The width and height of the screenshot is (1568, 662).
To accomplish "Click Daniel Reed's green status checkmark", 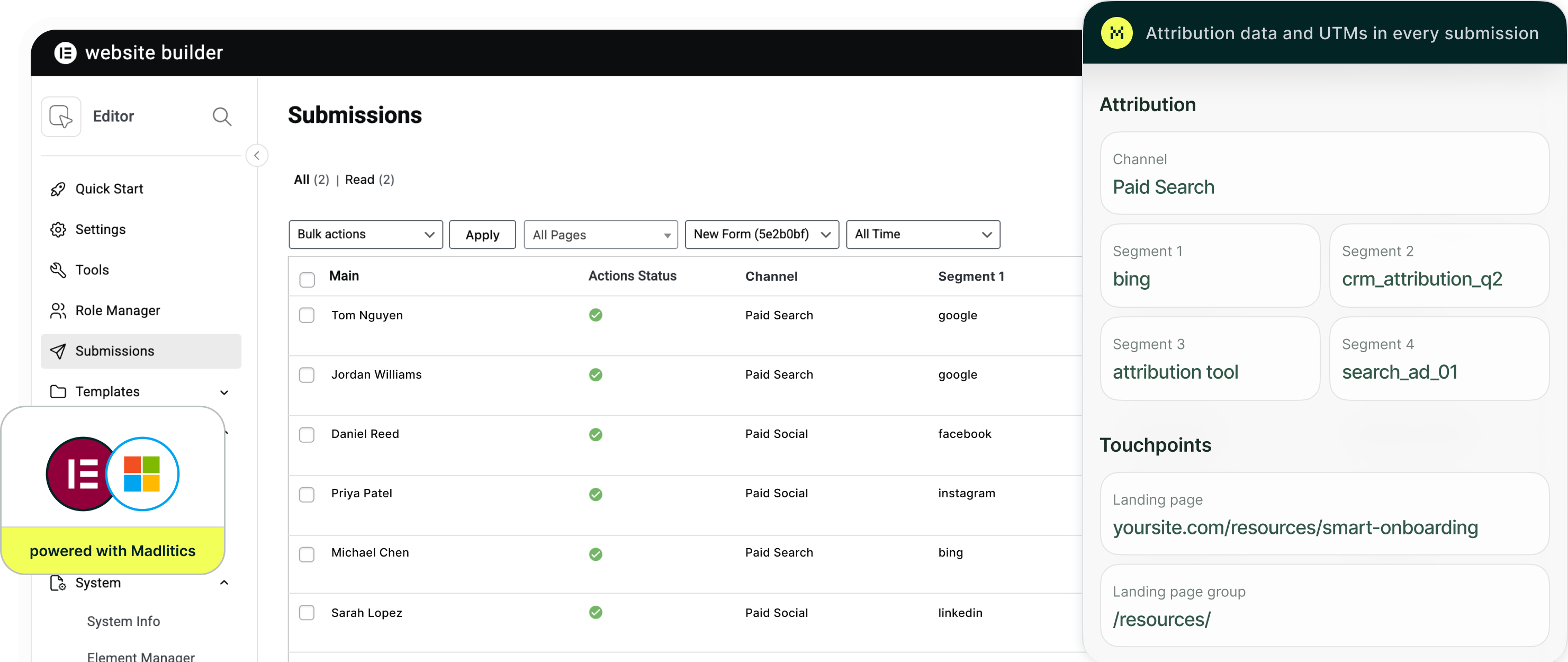I will coord(596,434).
